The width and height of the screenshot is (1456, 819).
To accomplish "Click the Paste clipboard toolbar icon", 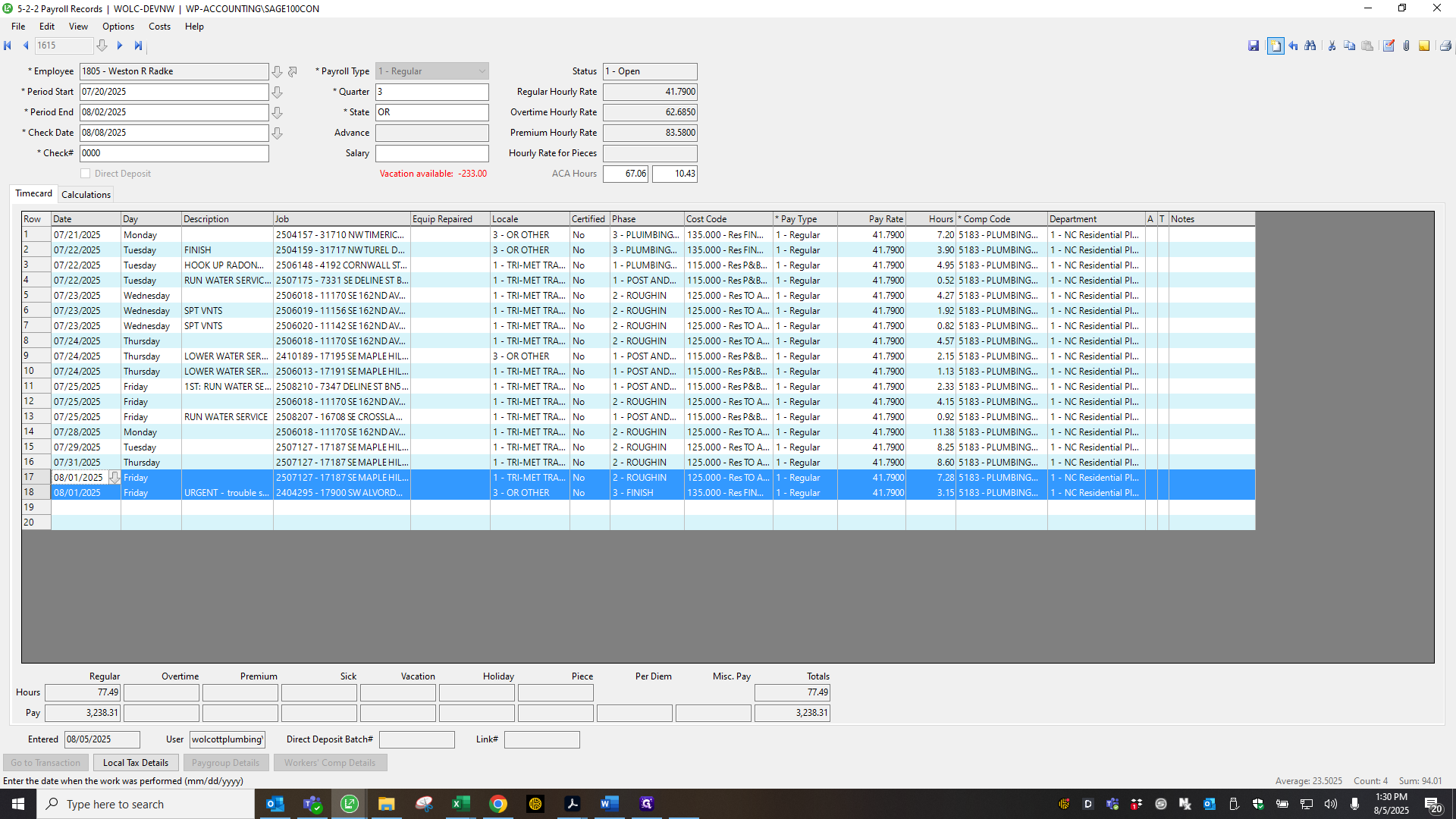I will [1367, 46].
